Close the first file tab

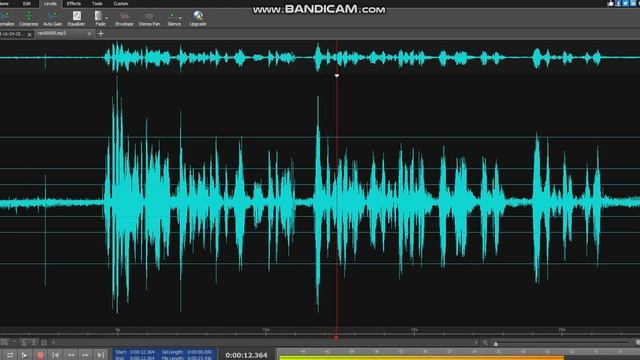pyautogui.click(x=29, y=35)
